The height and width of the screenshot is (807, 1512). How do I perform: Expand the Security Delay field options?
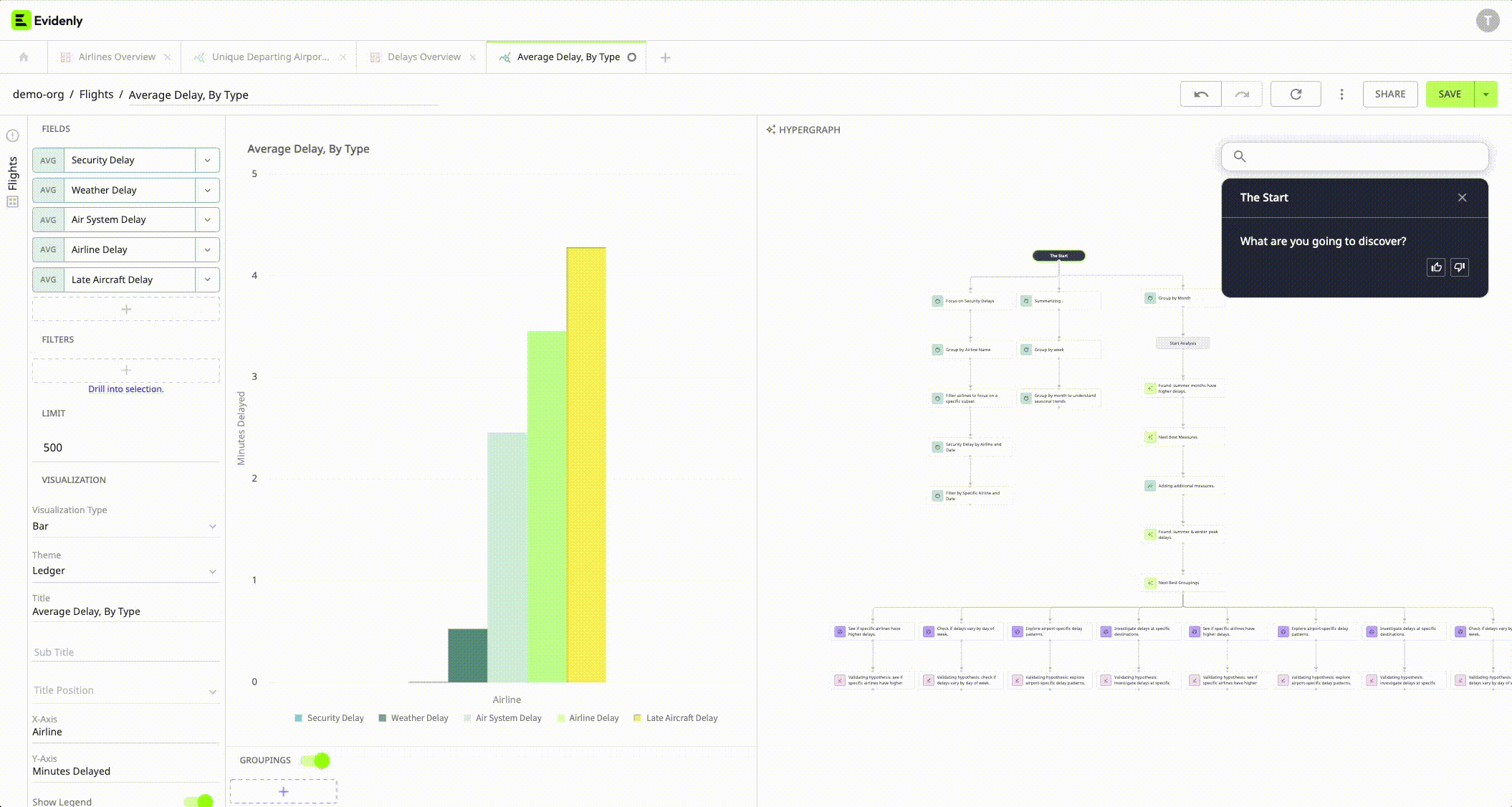coord(208,160)
